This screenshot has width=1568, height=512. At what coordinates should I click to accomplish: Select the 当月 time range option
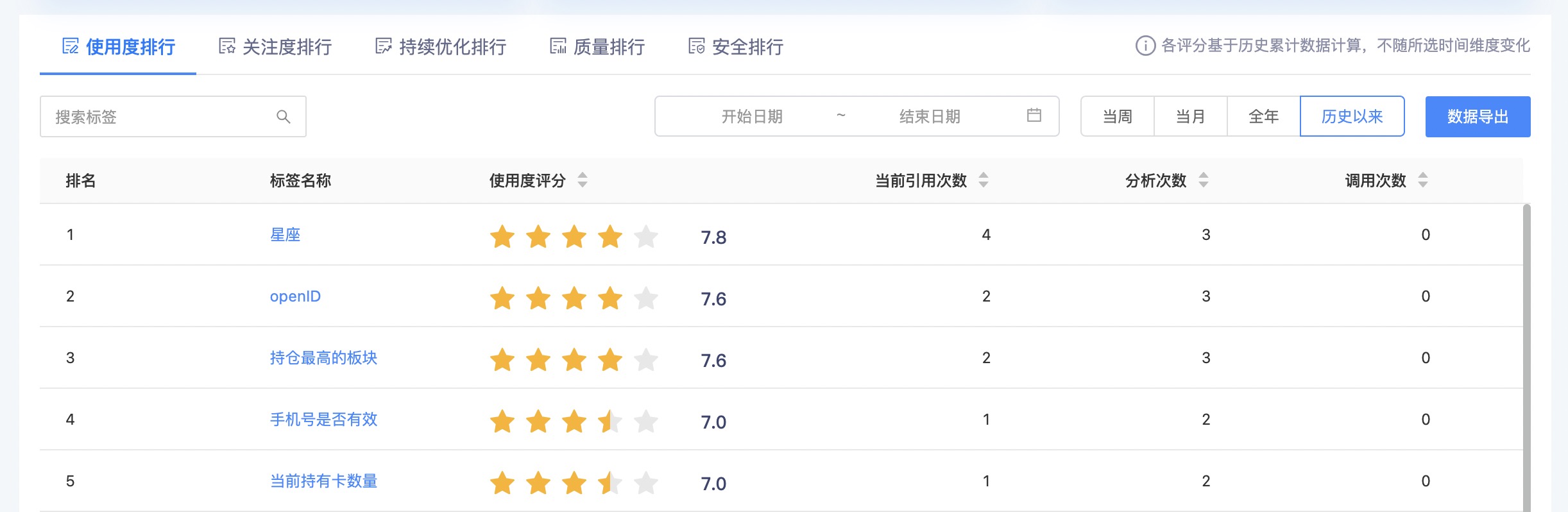tap(1190, 116)
